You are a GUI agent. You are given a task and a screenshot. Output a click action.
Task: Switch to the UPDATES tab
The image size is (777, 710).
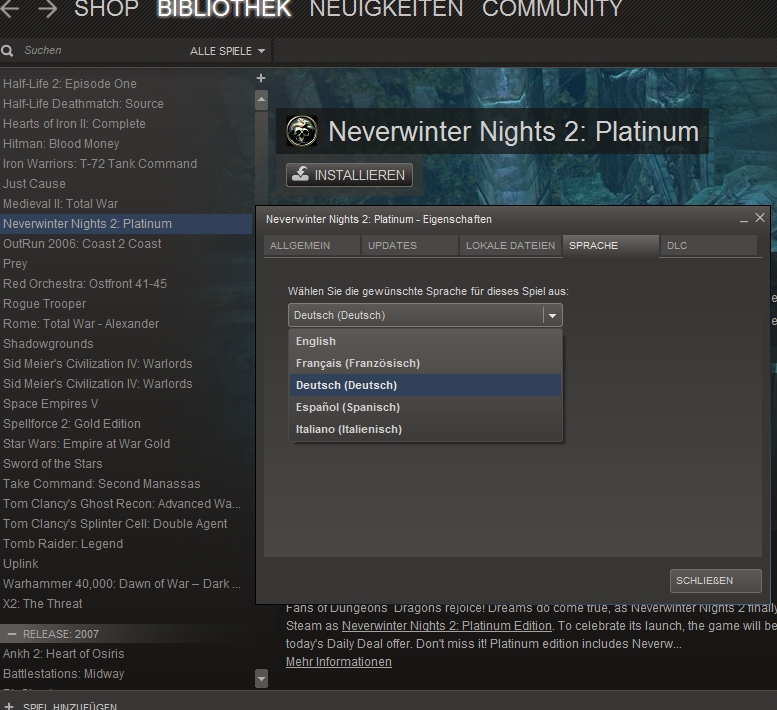(x=410, y=246)
